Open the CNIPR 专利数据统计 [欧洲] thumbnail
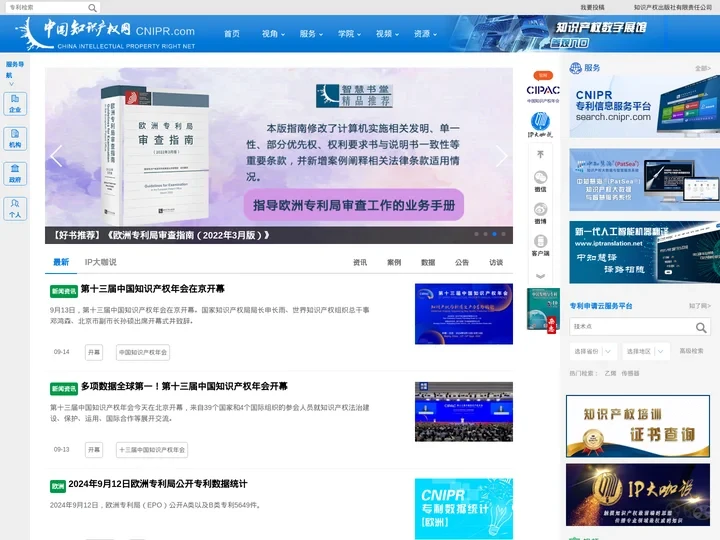The image size is (720, 540). (464, 509)
